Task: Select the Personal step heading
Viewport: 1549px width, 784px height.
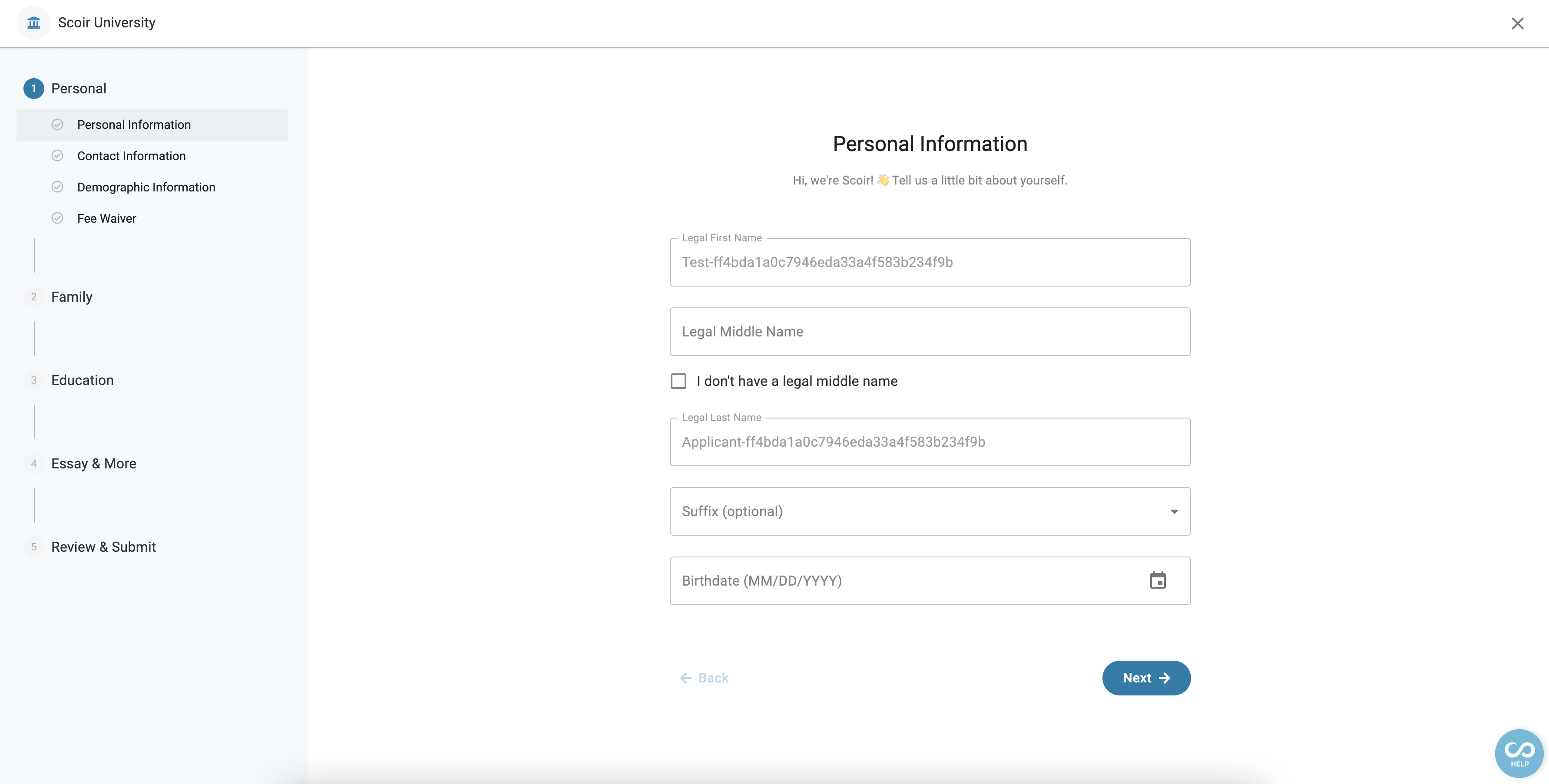Action: pos(79,88)
